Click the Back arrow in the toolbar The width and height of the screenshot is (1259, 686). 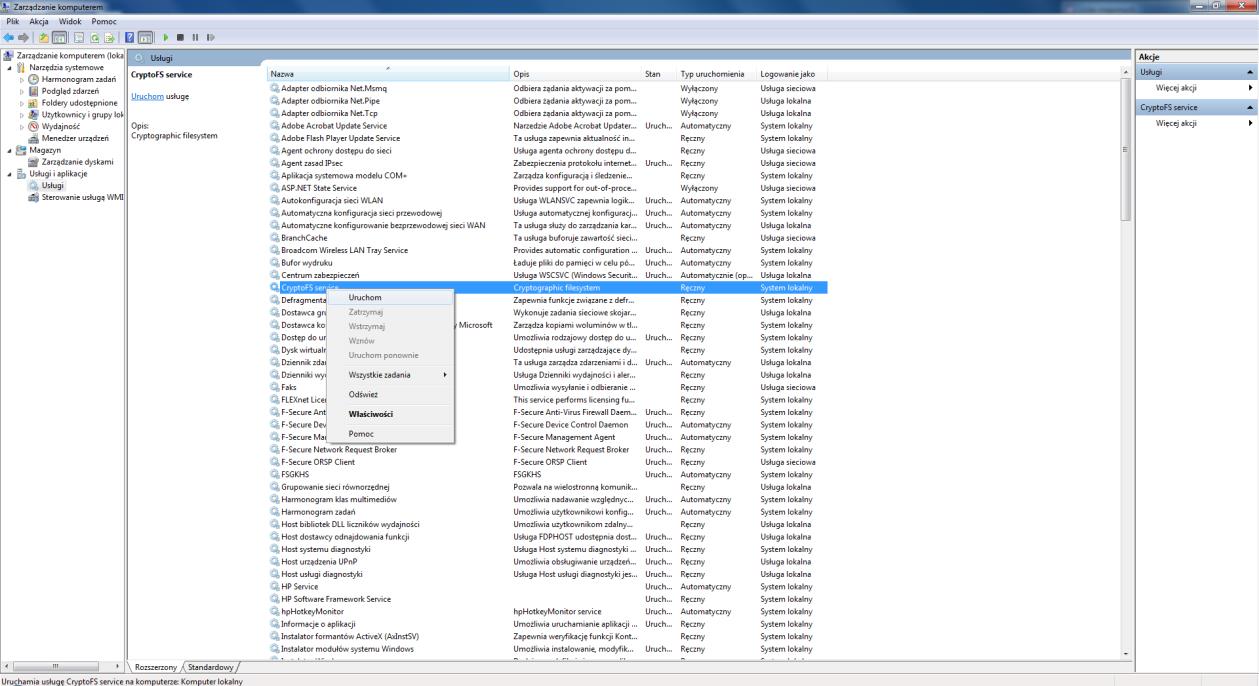coord(8,37)
